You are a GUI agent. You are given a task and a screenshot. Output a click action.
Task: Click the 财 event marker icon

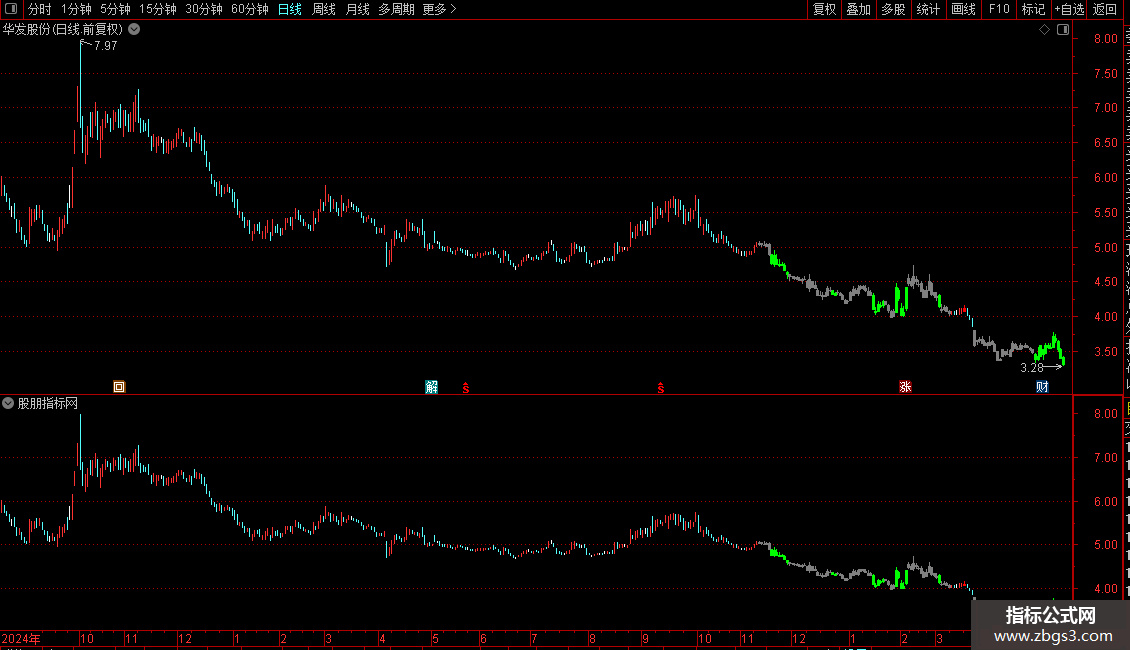(1042, 387)
